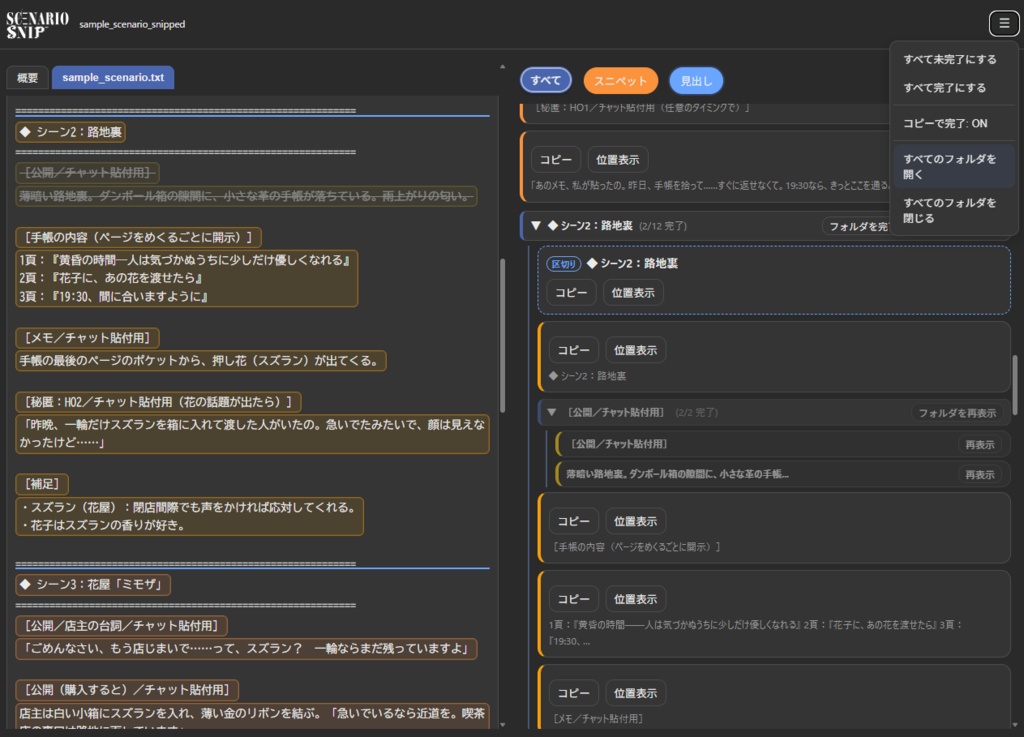This screenshot has height=737, width=1024.
Task: Click the sample_scenario_snipped project title
Action: (132, 24)
